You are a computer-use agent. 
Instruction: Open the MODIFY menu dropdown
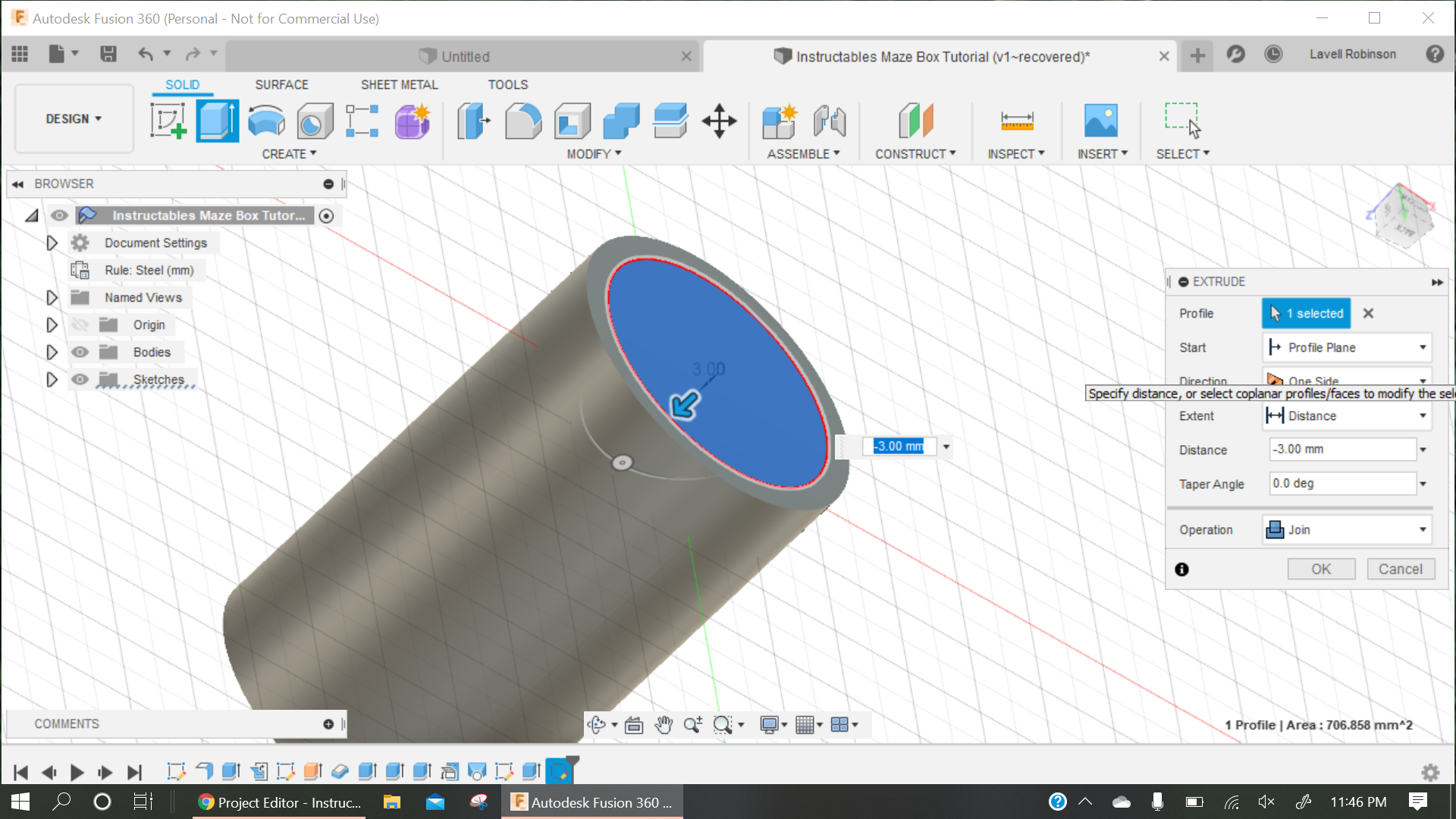[x=594, y=154]
